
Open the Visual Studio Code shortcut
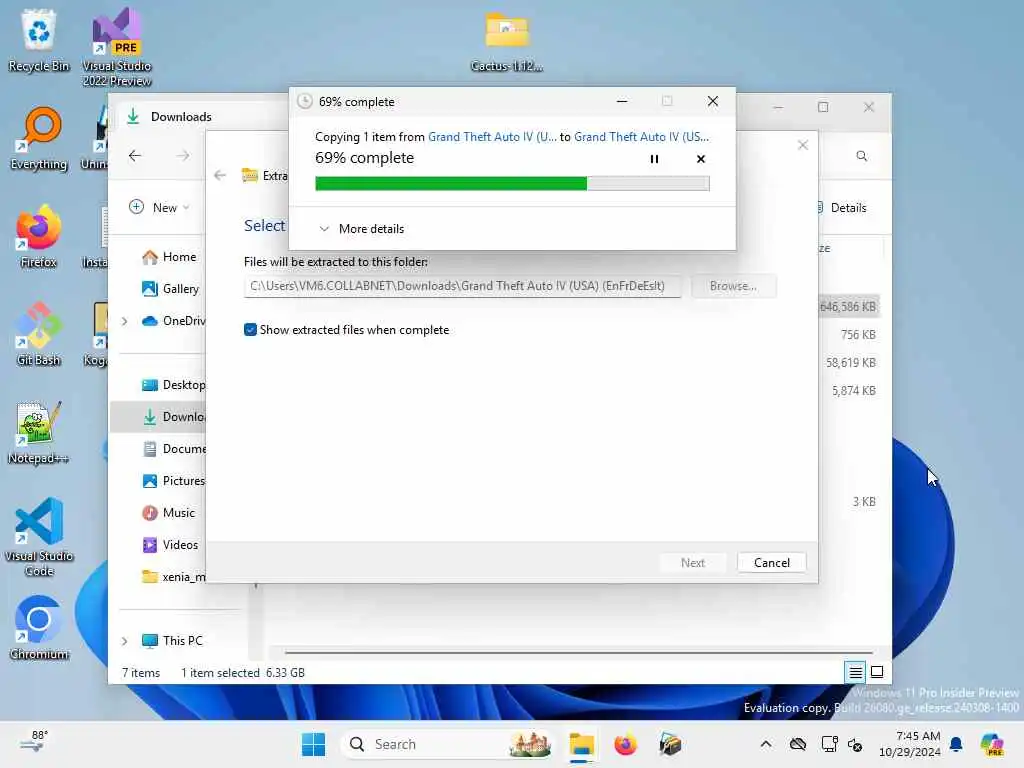pyautogui.click(x=39, y=537)
